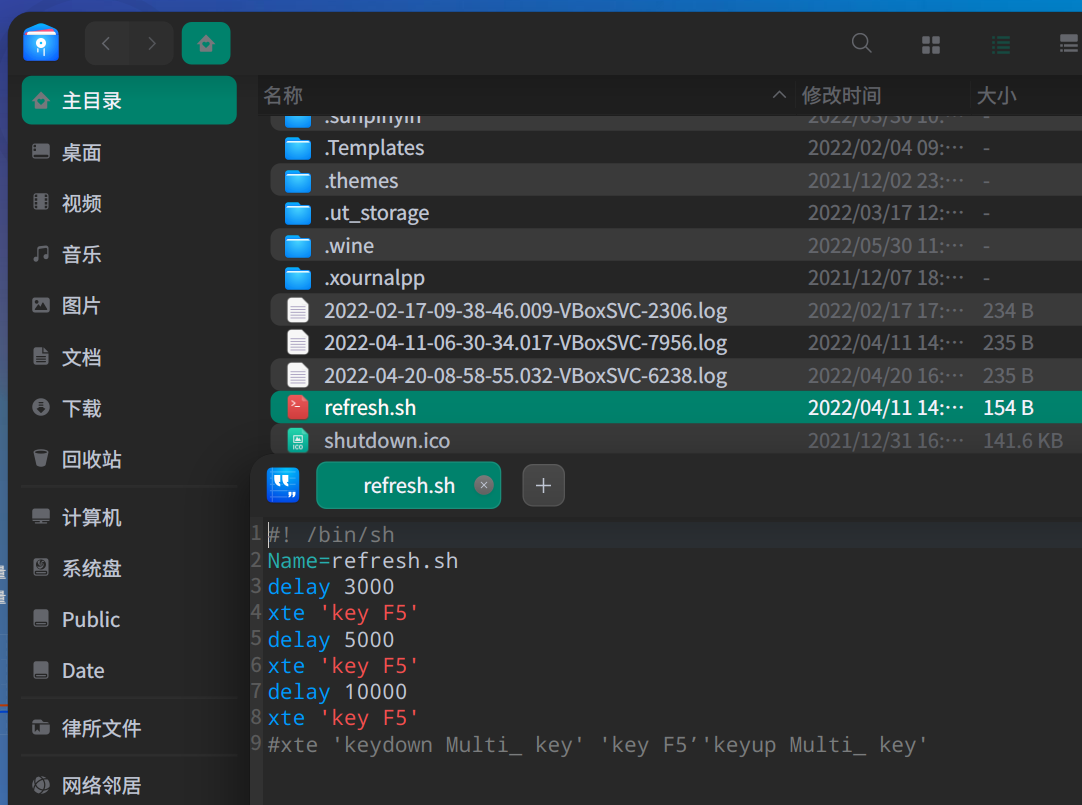1082x805 pixels.
Task: Navigate forward with right arrow
Action: coord(151,43)
